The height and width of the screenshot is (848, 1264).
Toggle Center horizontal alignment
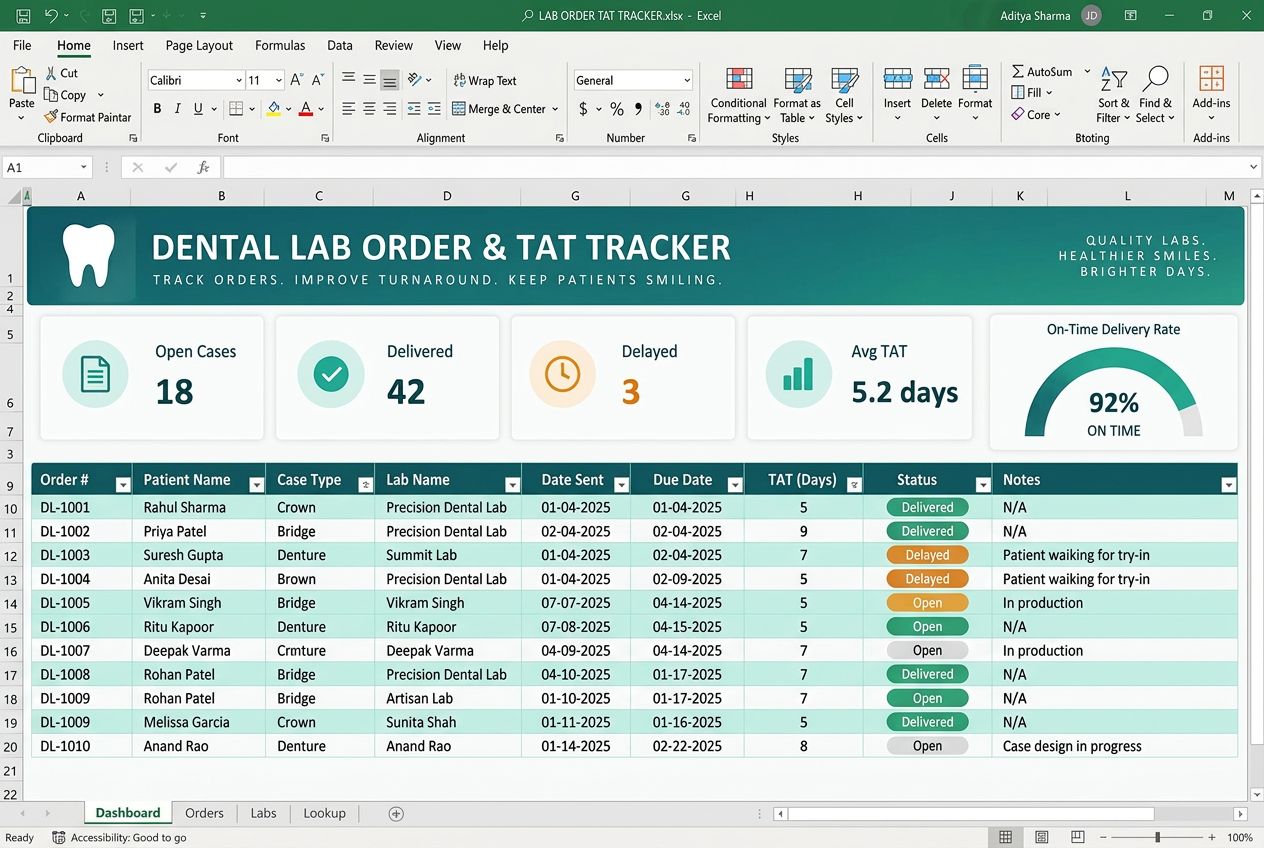pyautogui.click(x=369, y=109)
